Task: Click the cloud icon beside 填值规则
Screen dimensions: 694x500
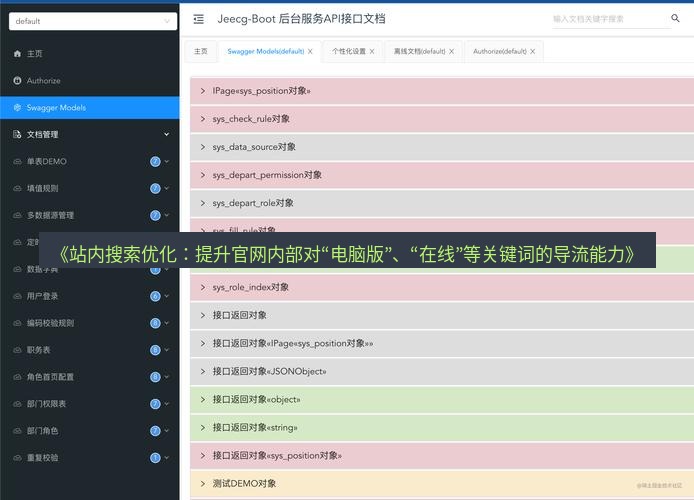Action: point(17,188)
